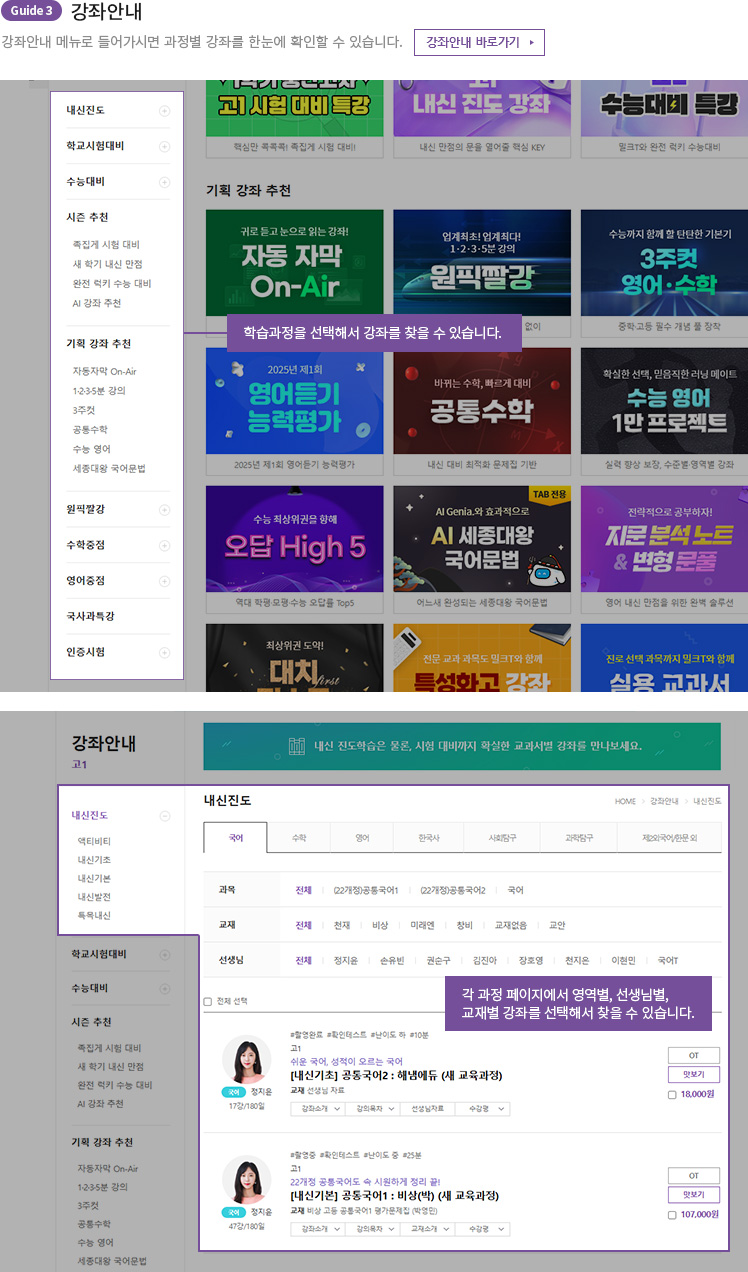
Task: Open the 강좌안내 바로가기 button
Action: [x=479, y=42]
